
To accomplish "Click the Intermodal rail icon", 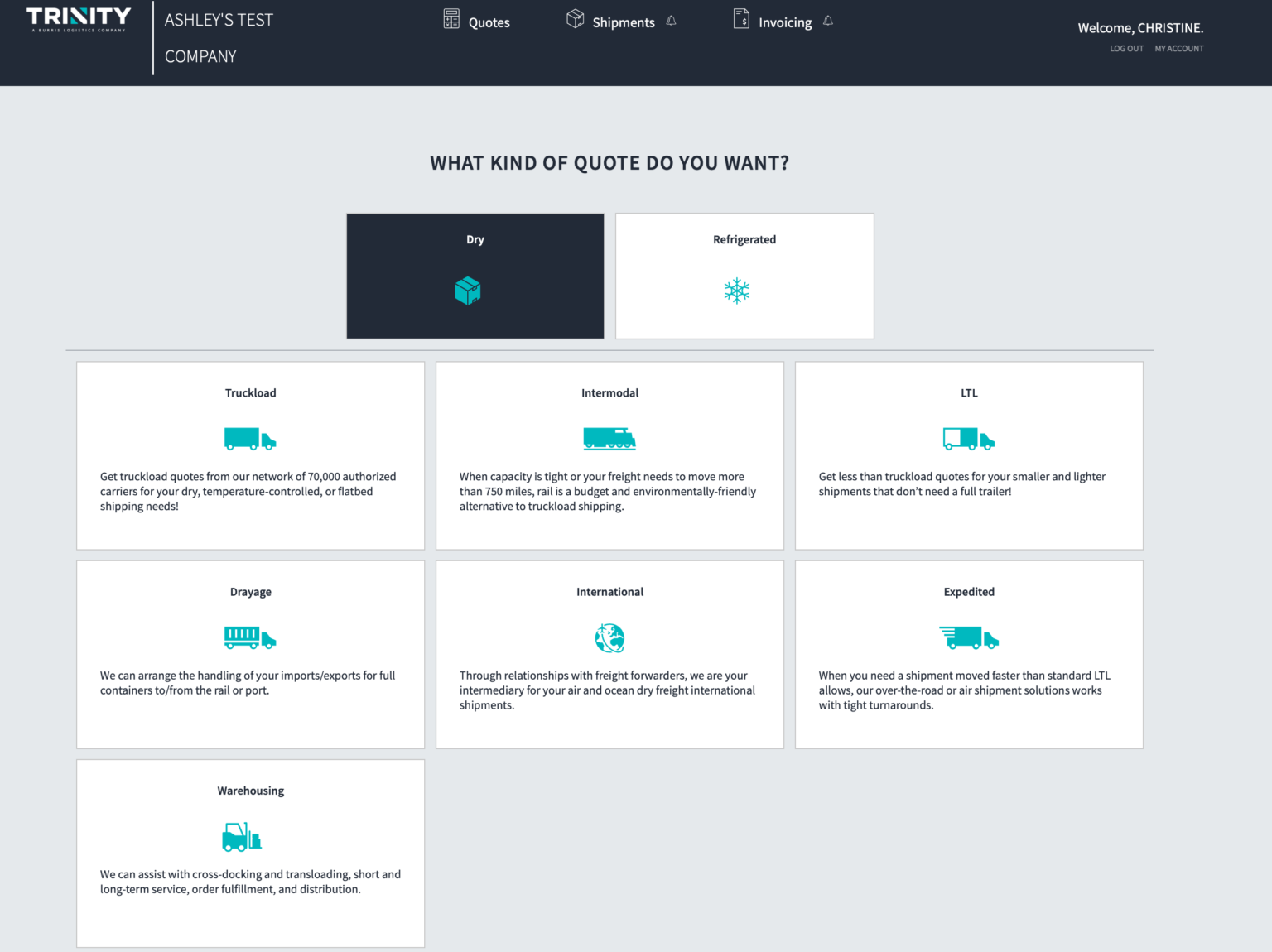I will click(x=609, y=439).
